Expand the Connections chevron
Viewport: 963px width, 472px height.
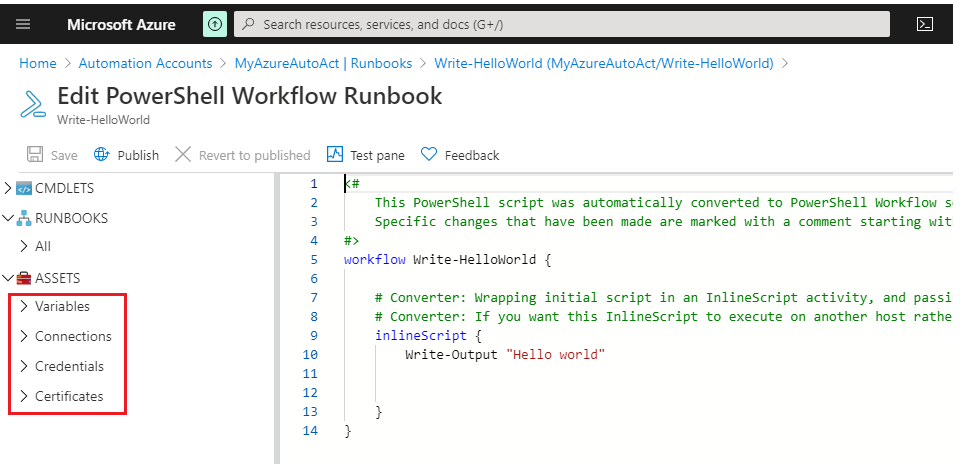24,336
